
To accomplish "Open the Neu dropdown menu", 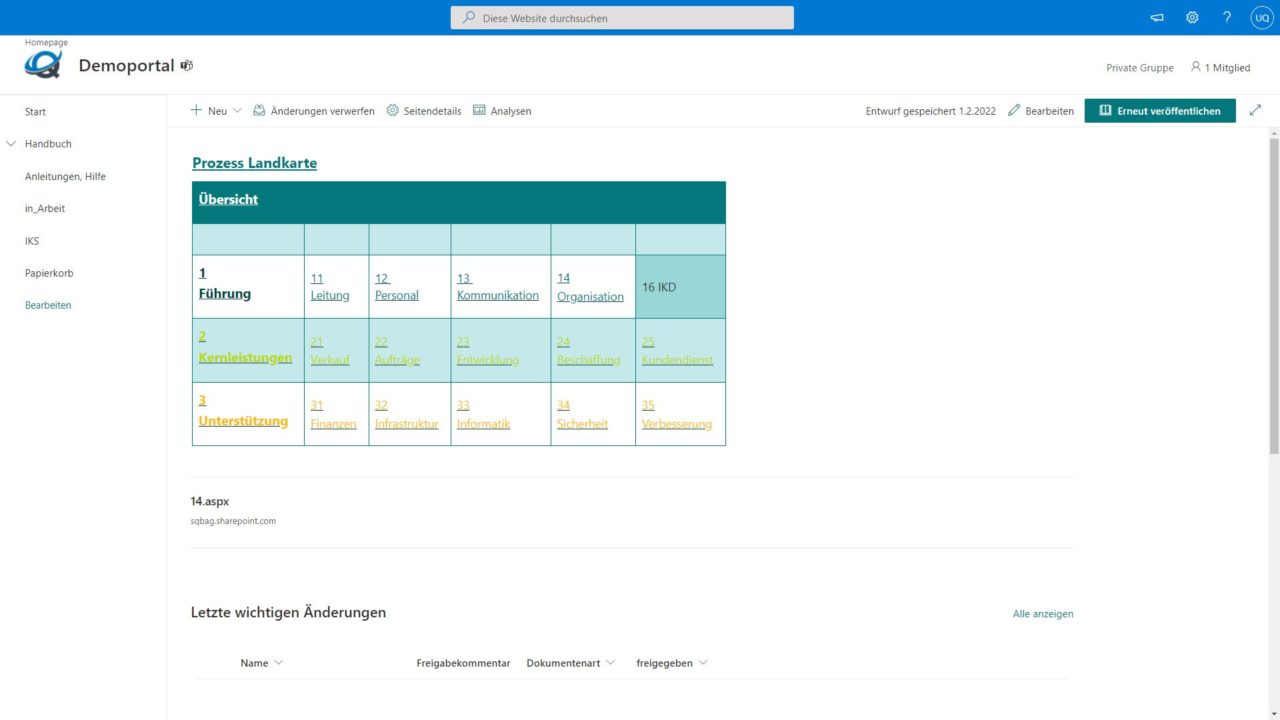I will click(214, 110).
